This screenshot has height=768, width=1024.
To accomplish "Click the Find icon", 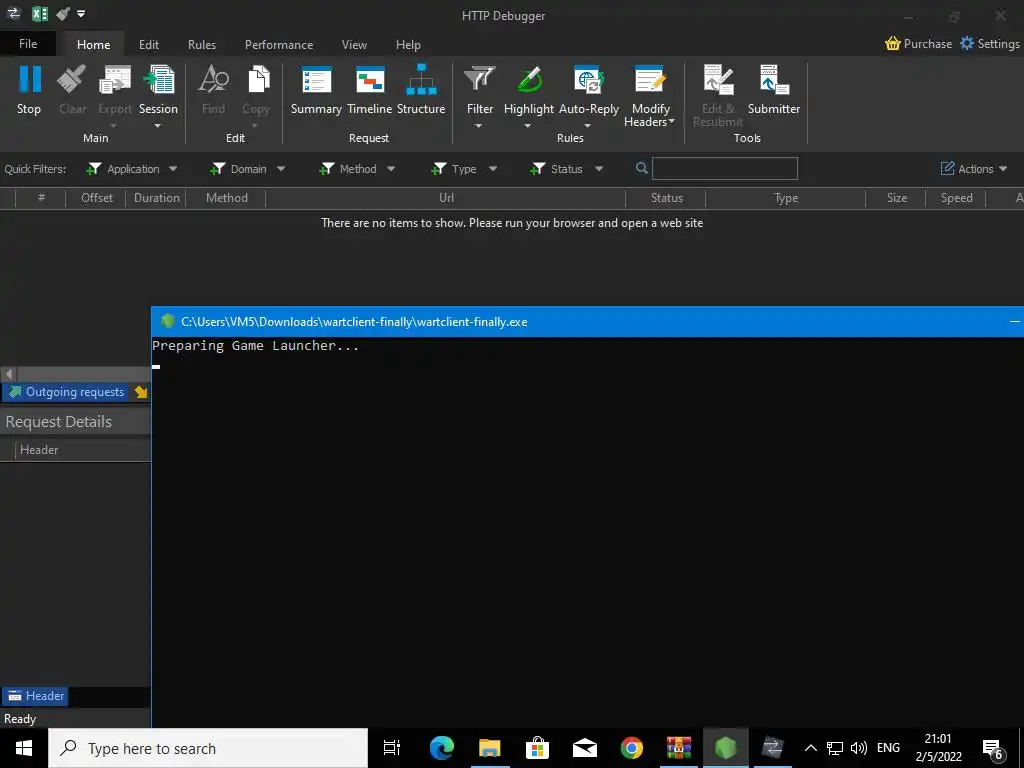I will (214, 80).
